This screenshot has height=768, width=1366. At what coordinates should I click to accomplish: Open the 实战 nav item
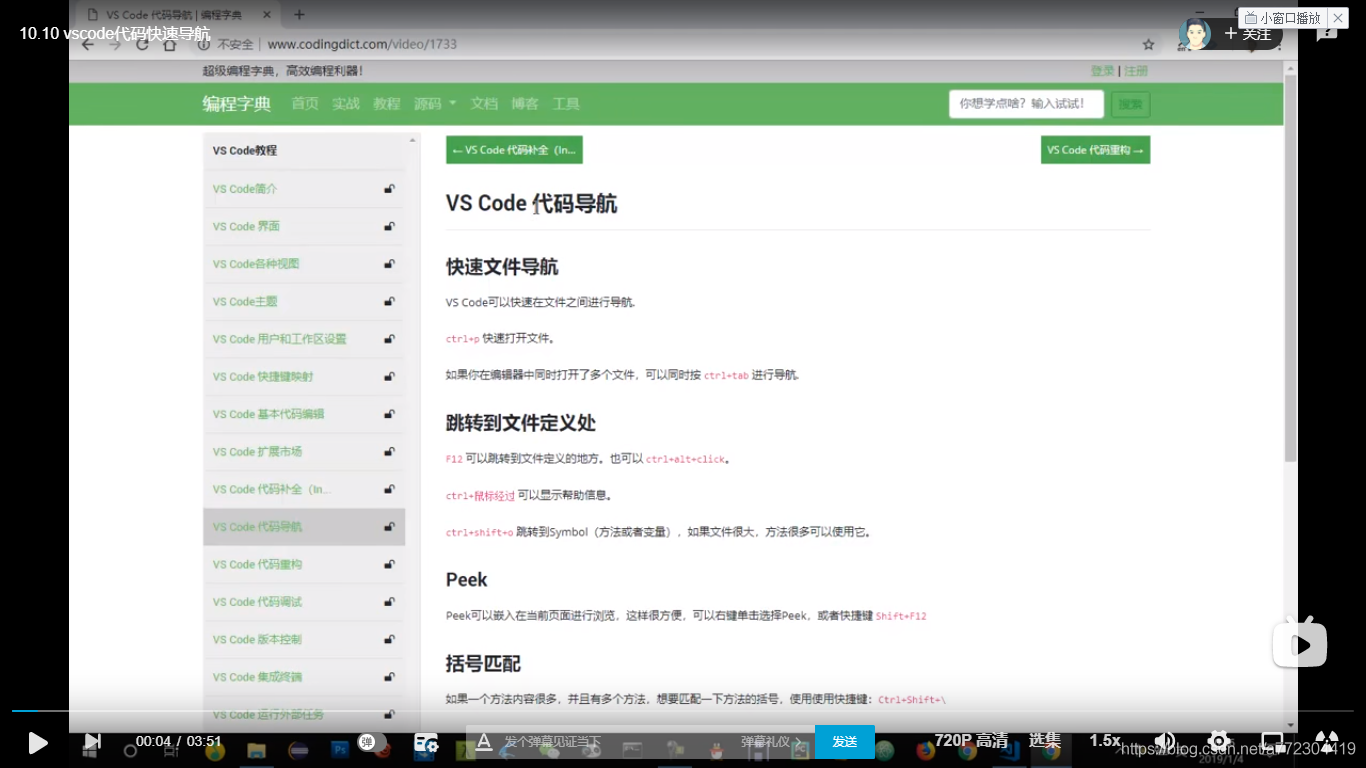[346, 104]
